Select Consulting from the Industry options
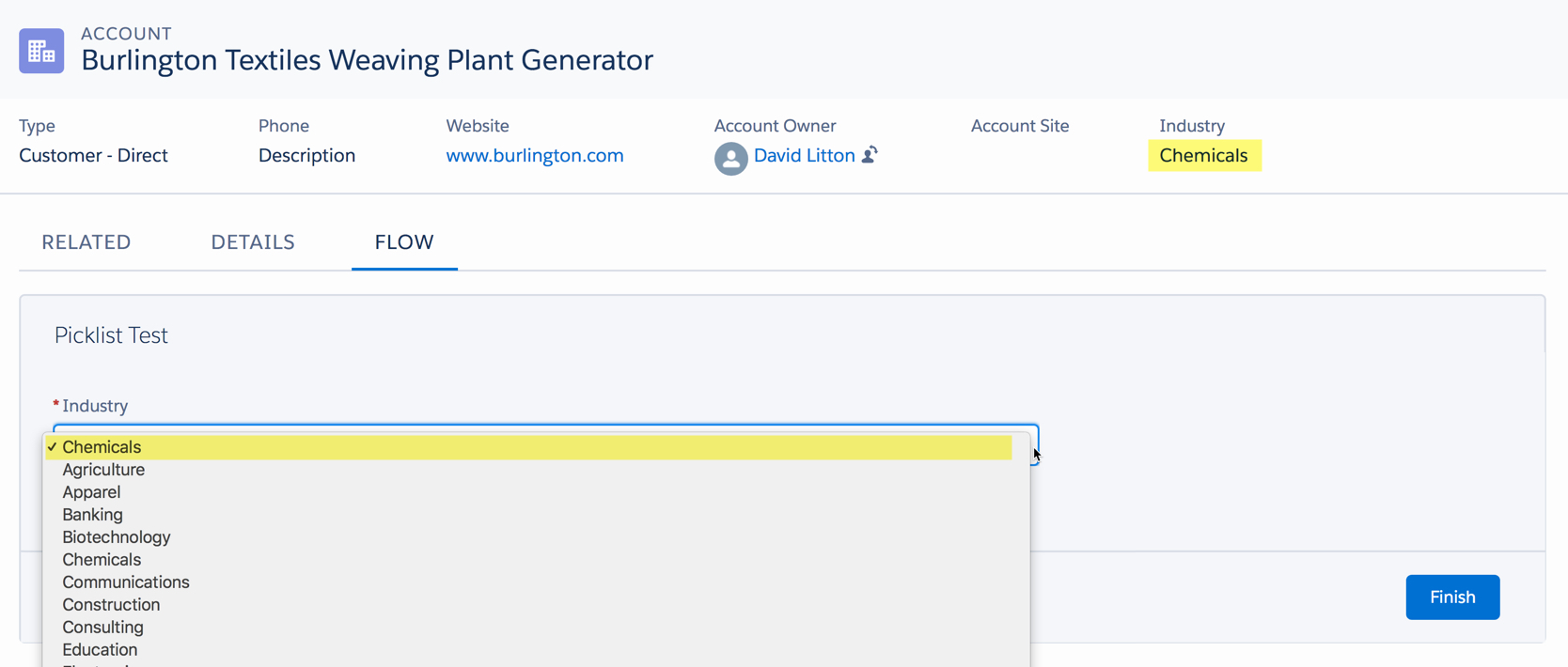 [x=102, y=628]
